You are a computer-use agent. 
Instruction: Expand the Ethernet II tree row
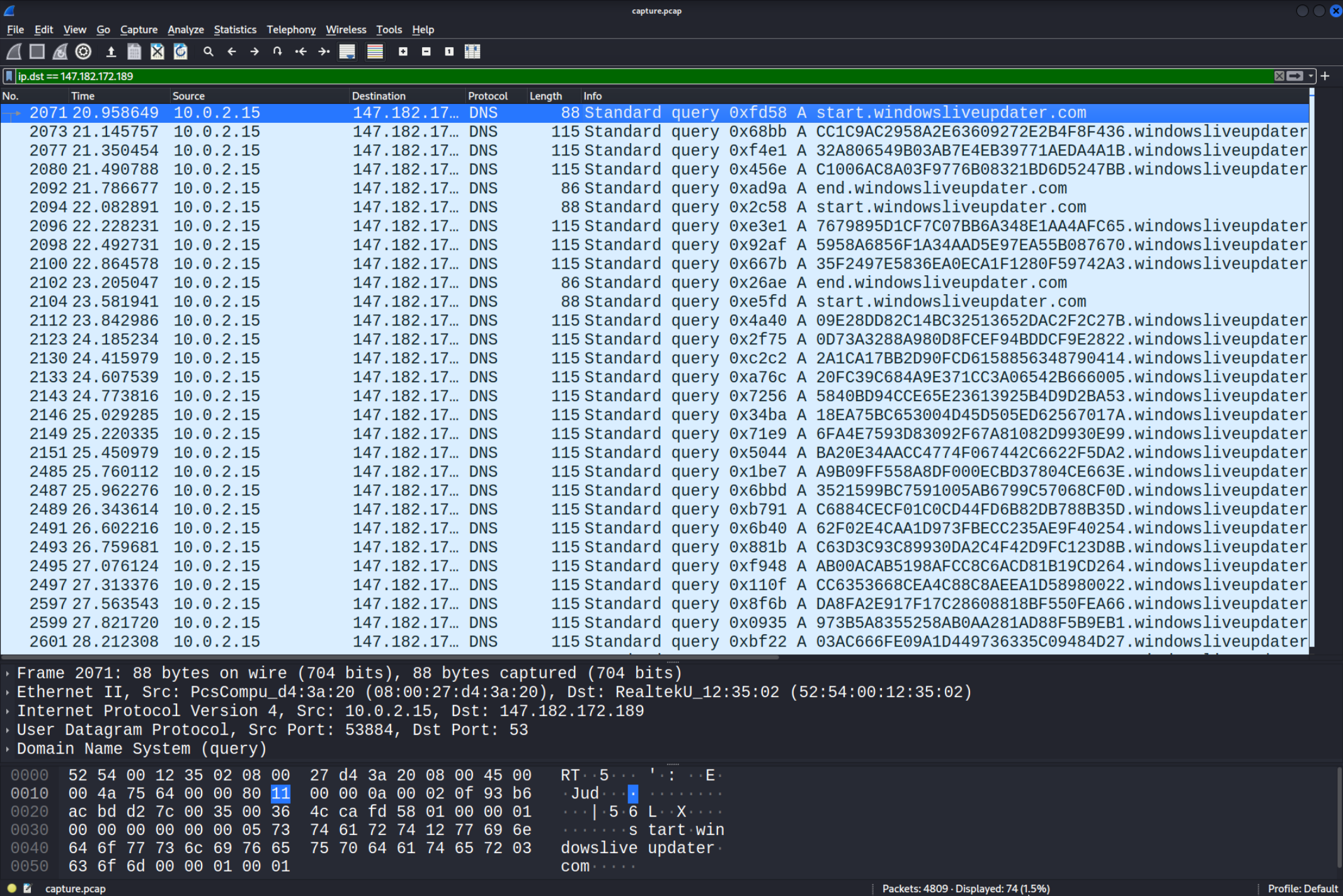click(7, 692)
